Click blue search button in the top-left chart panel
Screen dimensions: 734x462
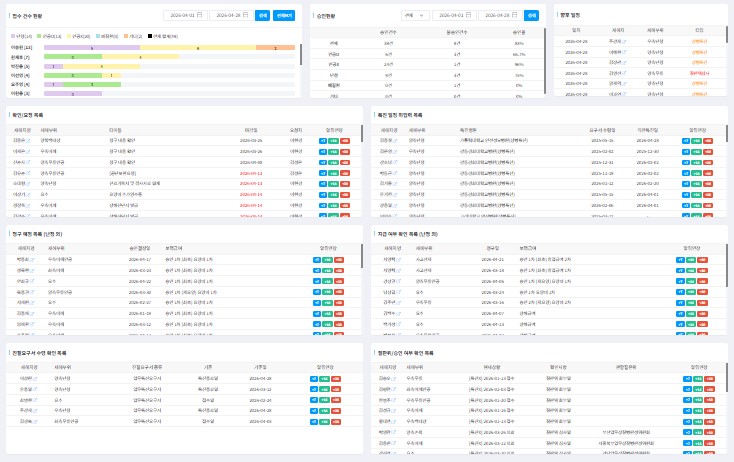tap(263, 16)
